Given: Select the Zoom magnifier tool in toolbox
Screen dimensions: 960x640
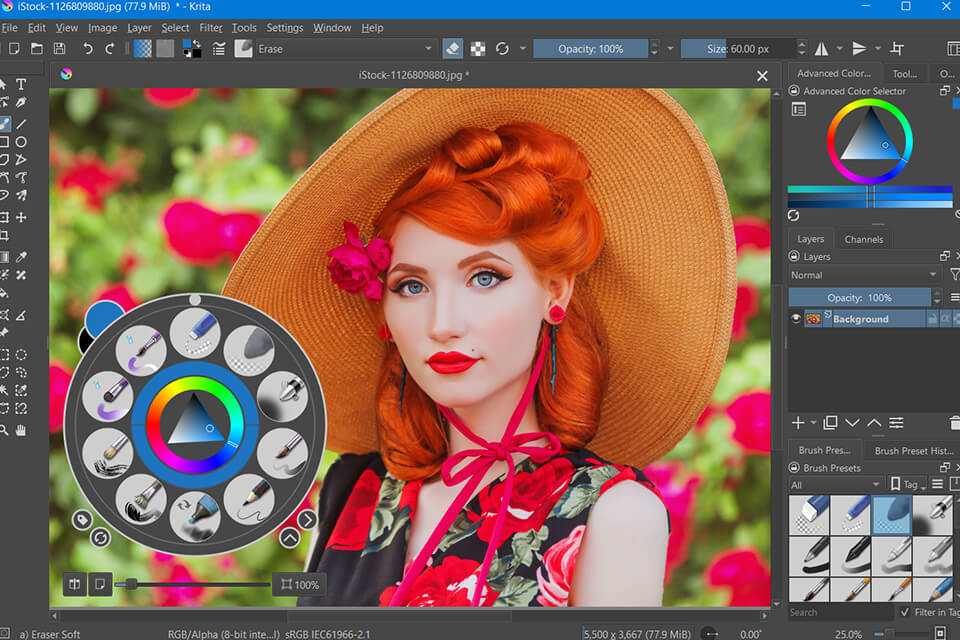Looking at the screenshot, I should (3, 430).
